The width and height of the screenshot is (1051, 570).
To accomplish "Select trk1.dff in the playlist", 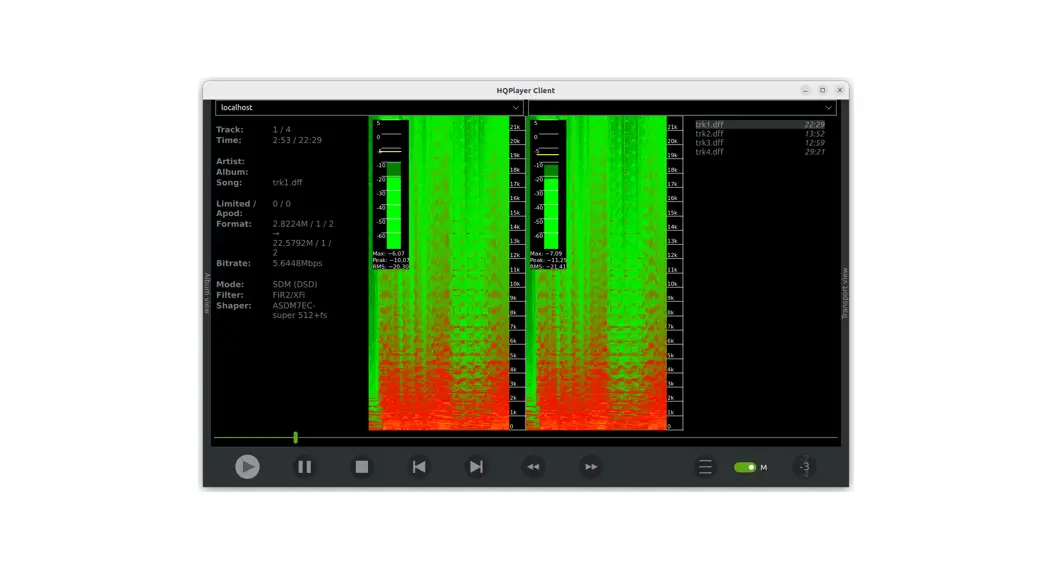I will coord(760,125).
